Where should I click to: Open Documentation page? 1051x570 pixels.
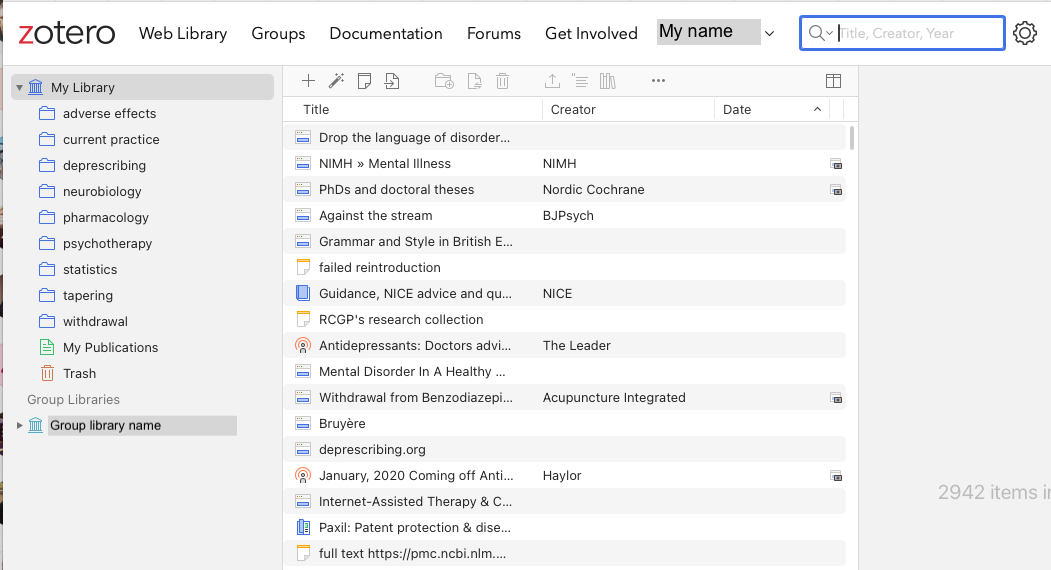tap(386, 34)
